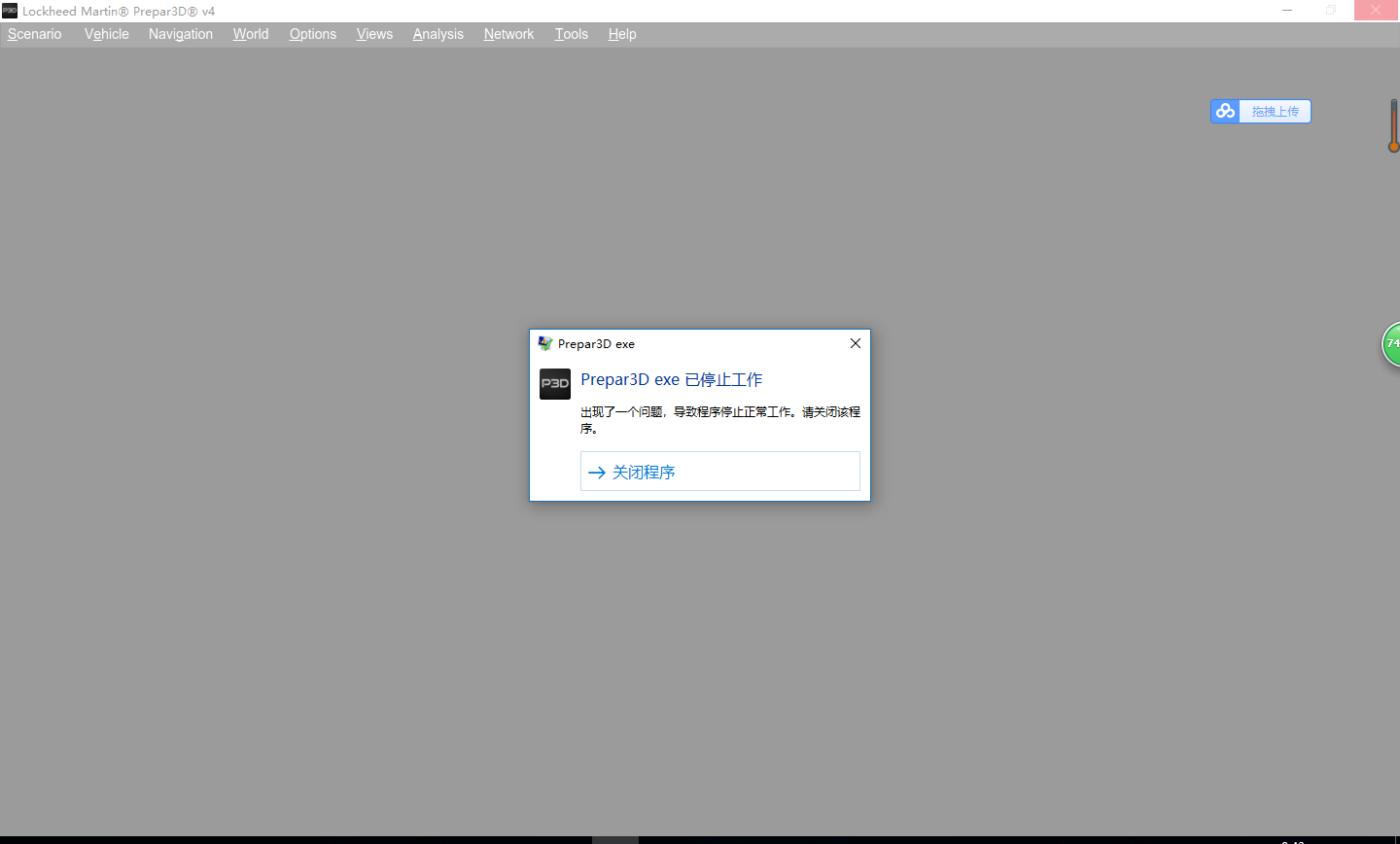Open the Navigation menu

pyautogui.click(x=181, y=34)
